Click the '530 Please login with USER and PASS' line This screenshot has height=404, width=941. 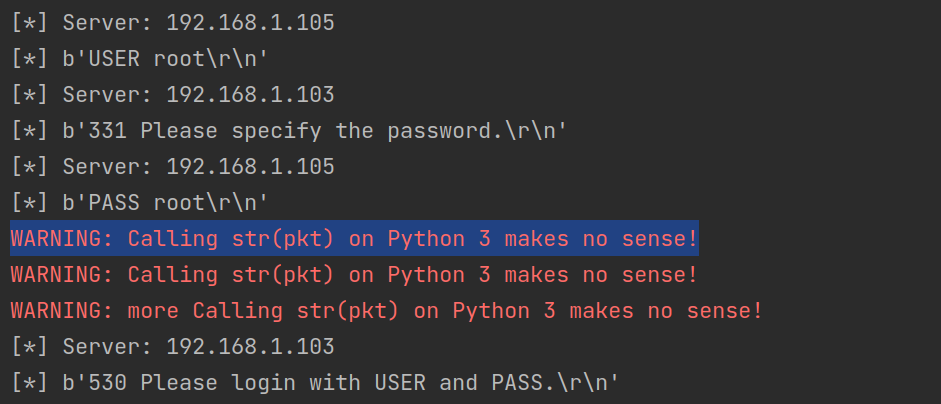coord(340,382)
